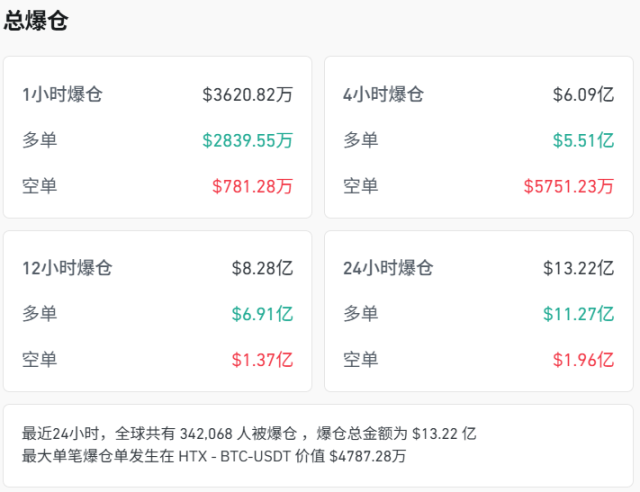This screenshot has width=640, height=492.
Task: Click the 4-hour short value $5751.23万
Action: pyautogui.click(x=569, y=185)
